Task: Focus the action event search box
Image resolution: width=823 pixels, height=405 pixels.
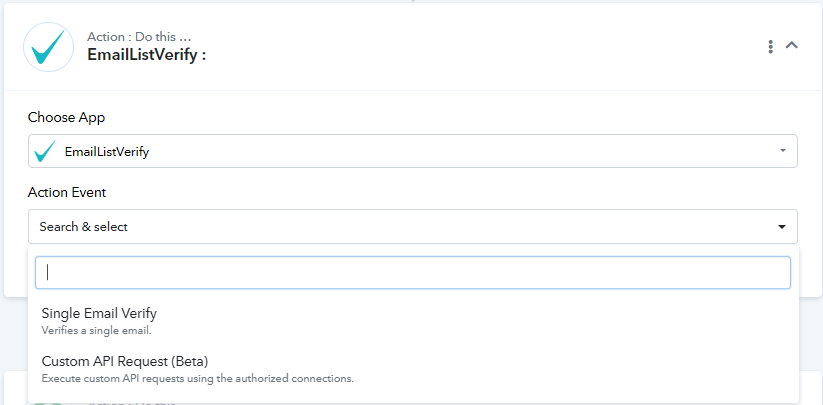Action: [413, 272]
